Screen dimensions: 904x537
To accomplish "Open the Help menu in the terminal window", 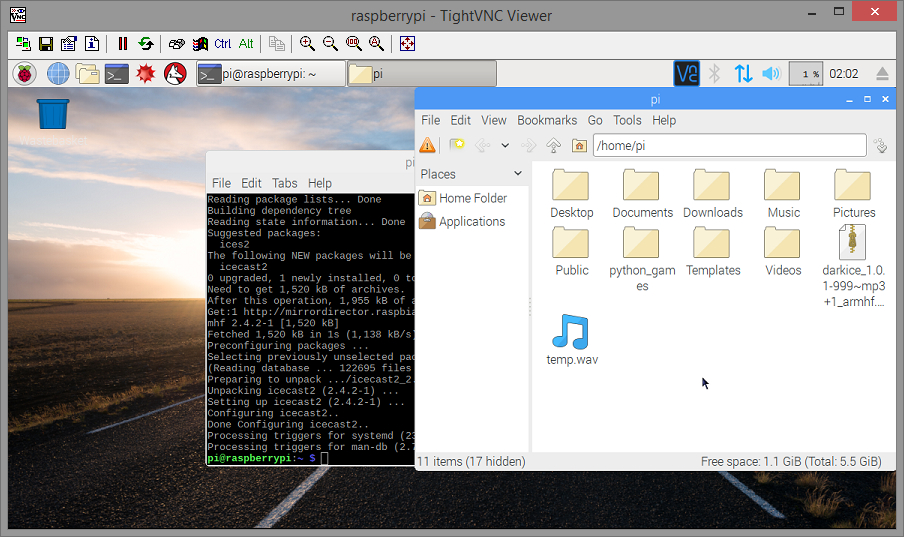I will [319, 183].
